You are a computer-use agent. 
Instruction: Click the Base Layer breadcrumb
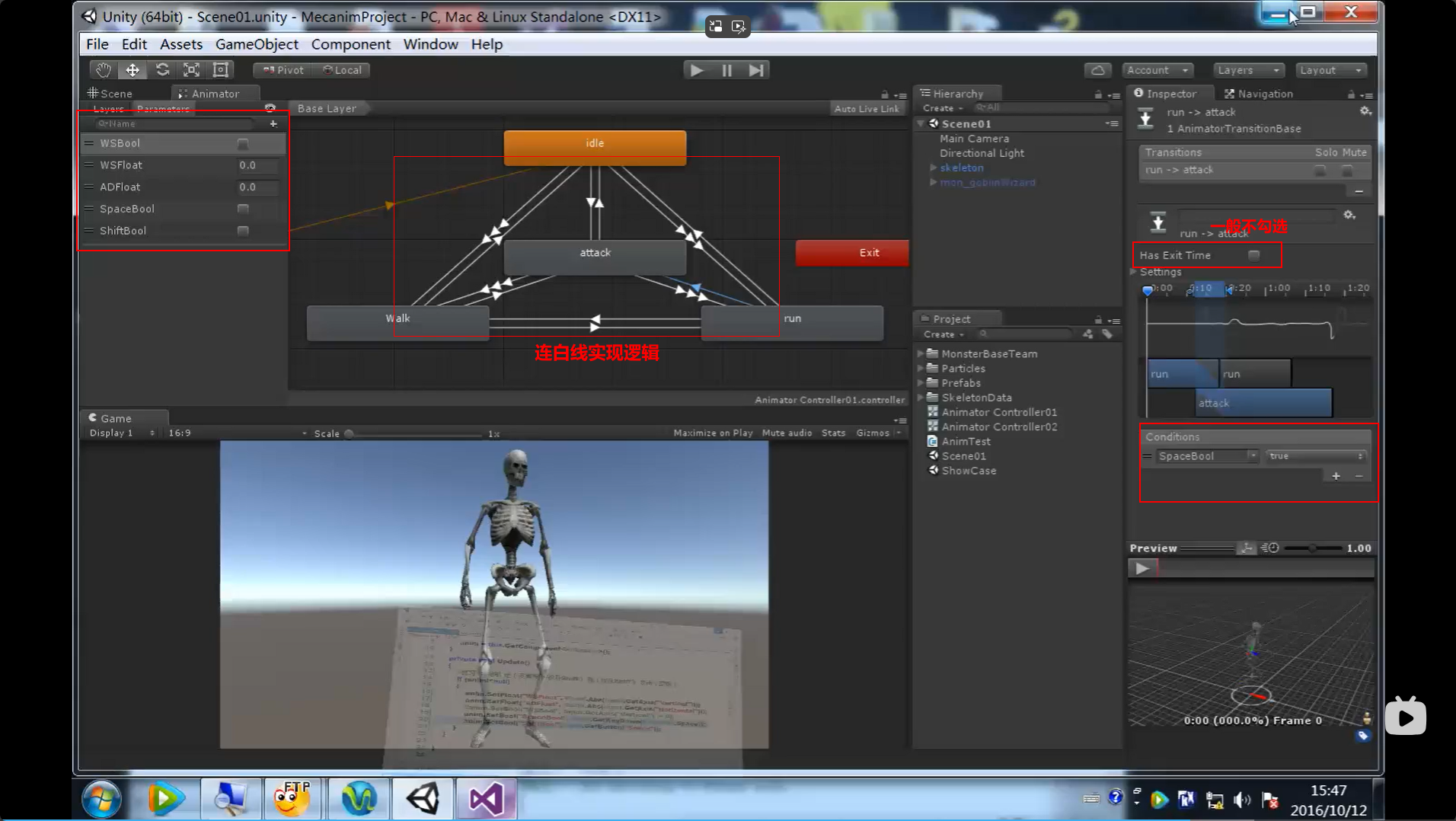point(328,109)
